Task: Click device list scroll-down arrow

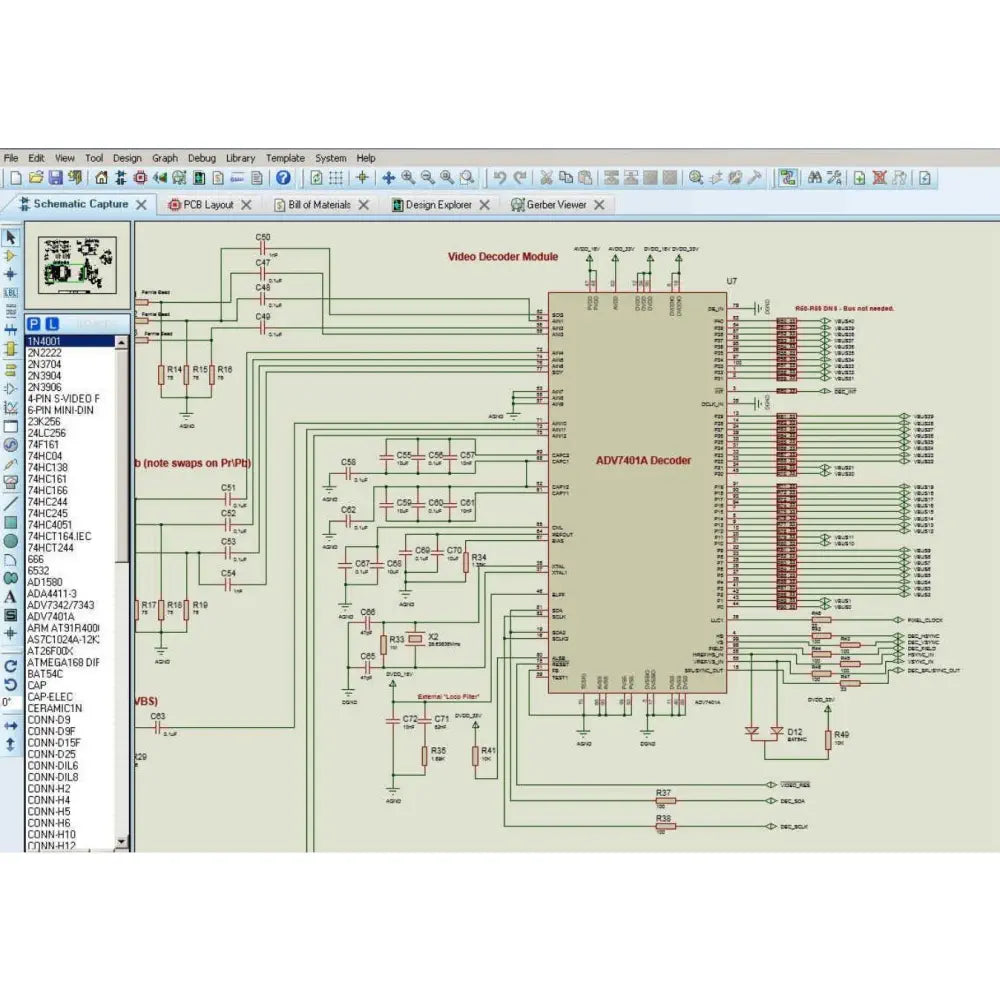Action: (x=123, y=842)
